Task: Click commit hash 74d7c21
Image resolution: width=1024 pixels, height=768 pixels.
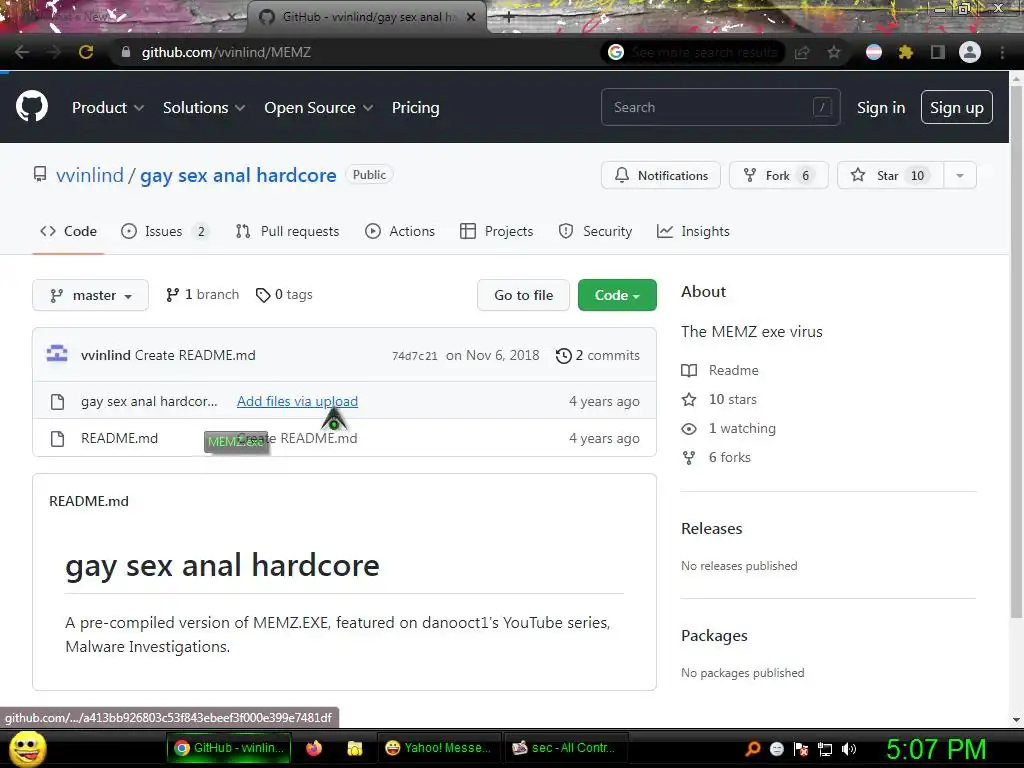Action: pyautogui.click(x=415, y=356)
